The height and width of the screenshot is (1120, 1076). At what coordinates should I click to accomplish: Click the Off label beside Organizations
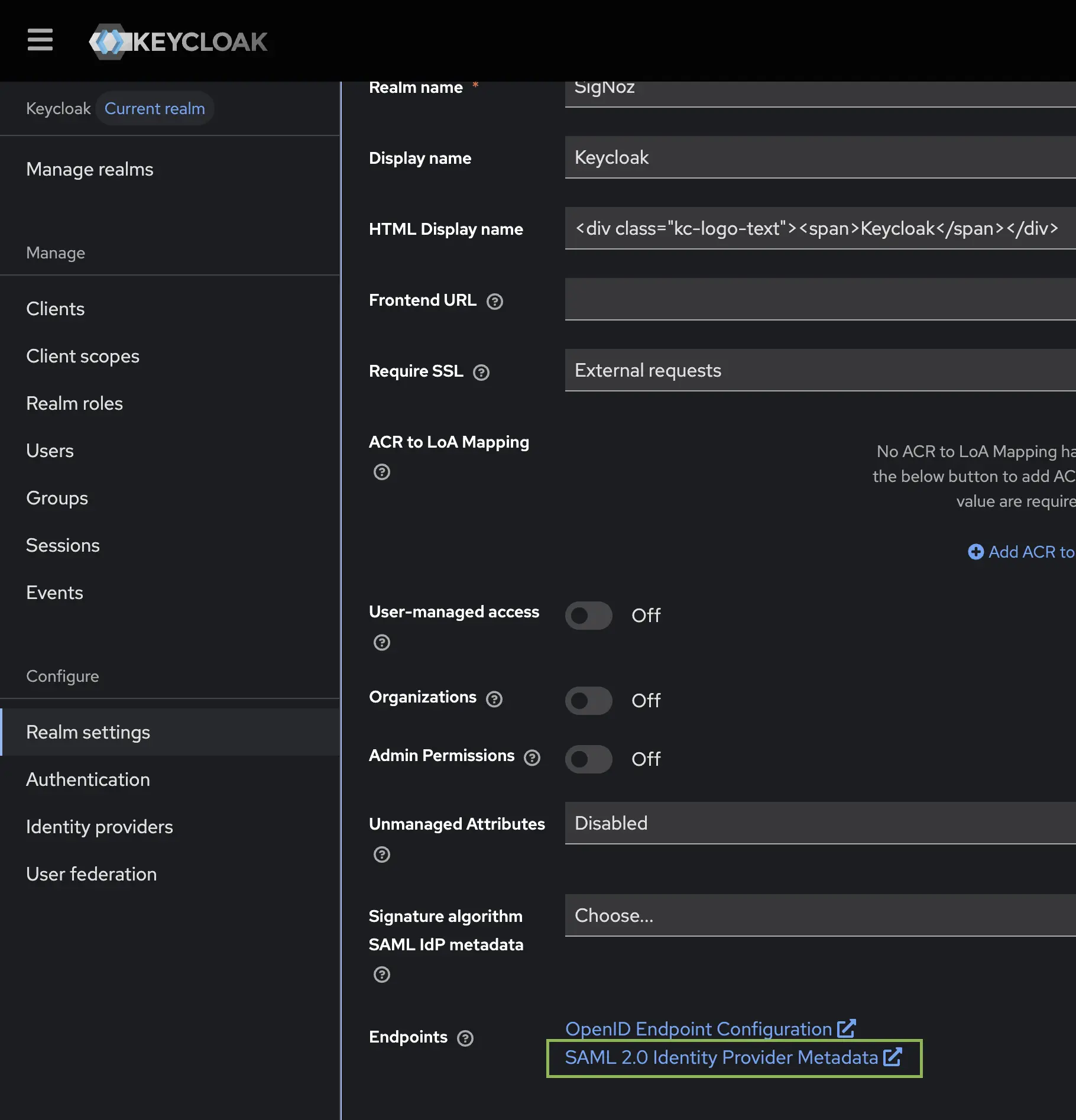click(x=646, y=701)
